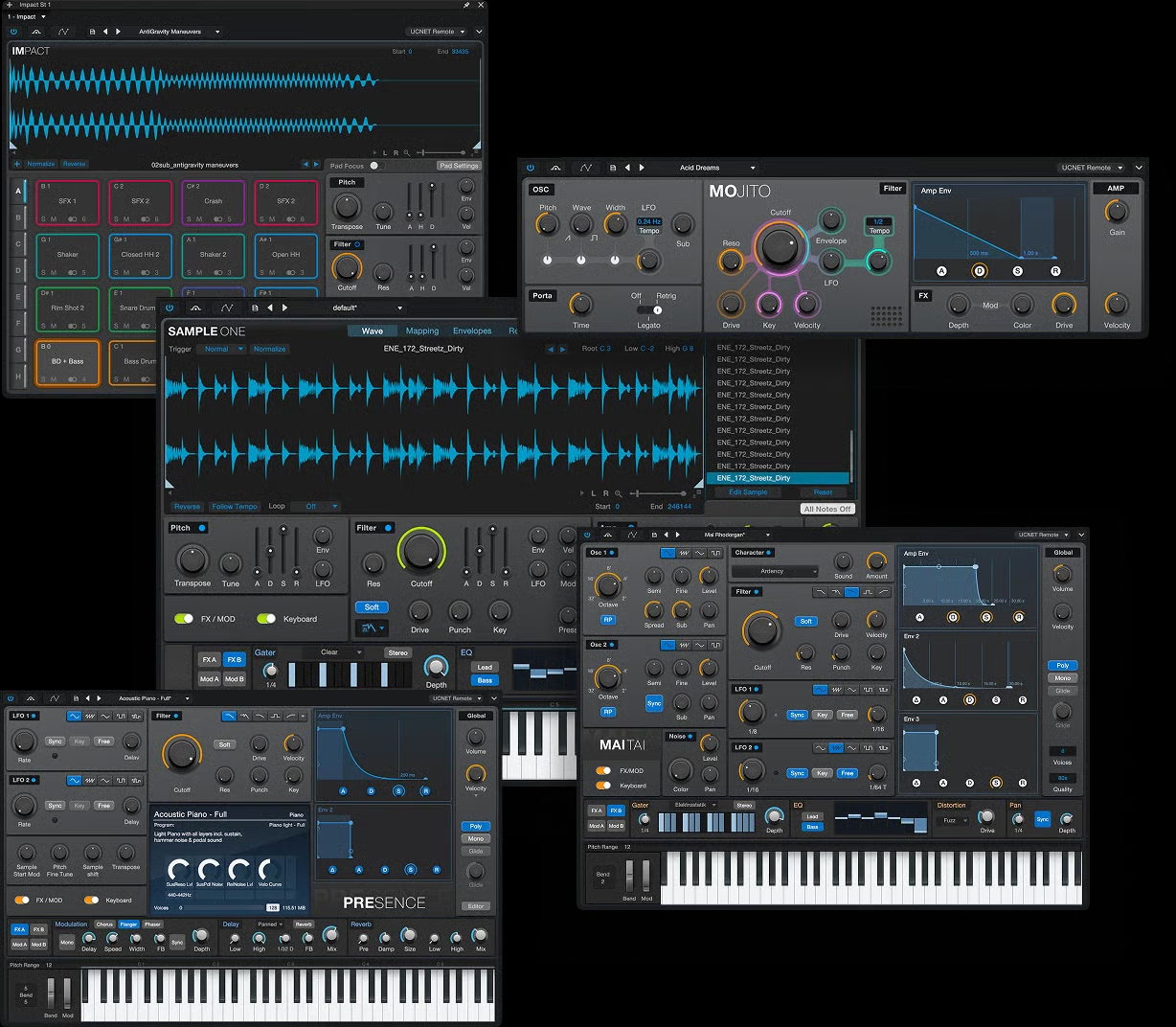Open the Trigger Normal dropdown in Sample One
Viewport: 1176px width, 1027px height.
[x=222, y=349]
